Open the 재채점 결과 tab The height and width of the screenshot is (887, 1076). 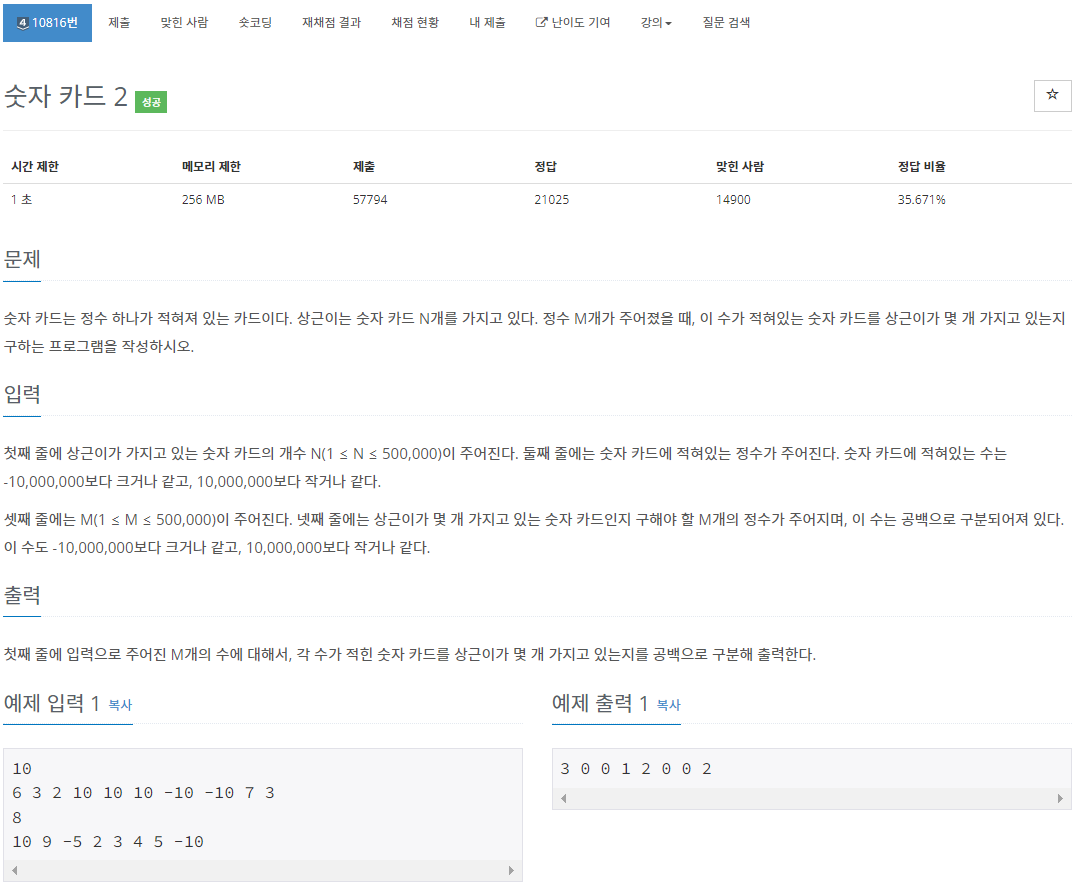pyautogui.click(x=331, y=23)
